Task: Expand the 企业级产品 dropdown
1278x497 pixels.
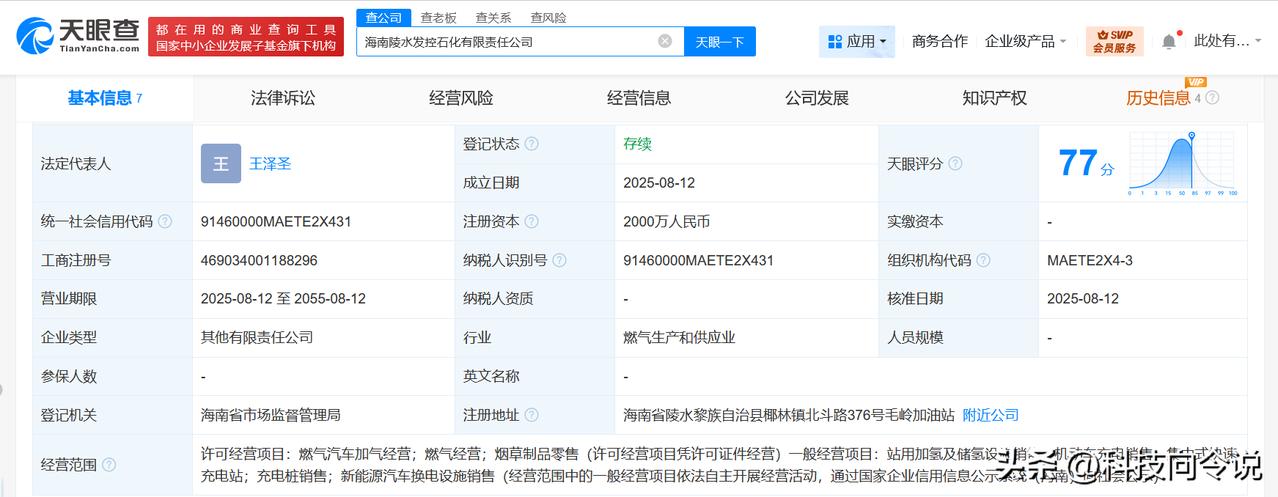Action: (1025, 41)
